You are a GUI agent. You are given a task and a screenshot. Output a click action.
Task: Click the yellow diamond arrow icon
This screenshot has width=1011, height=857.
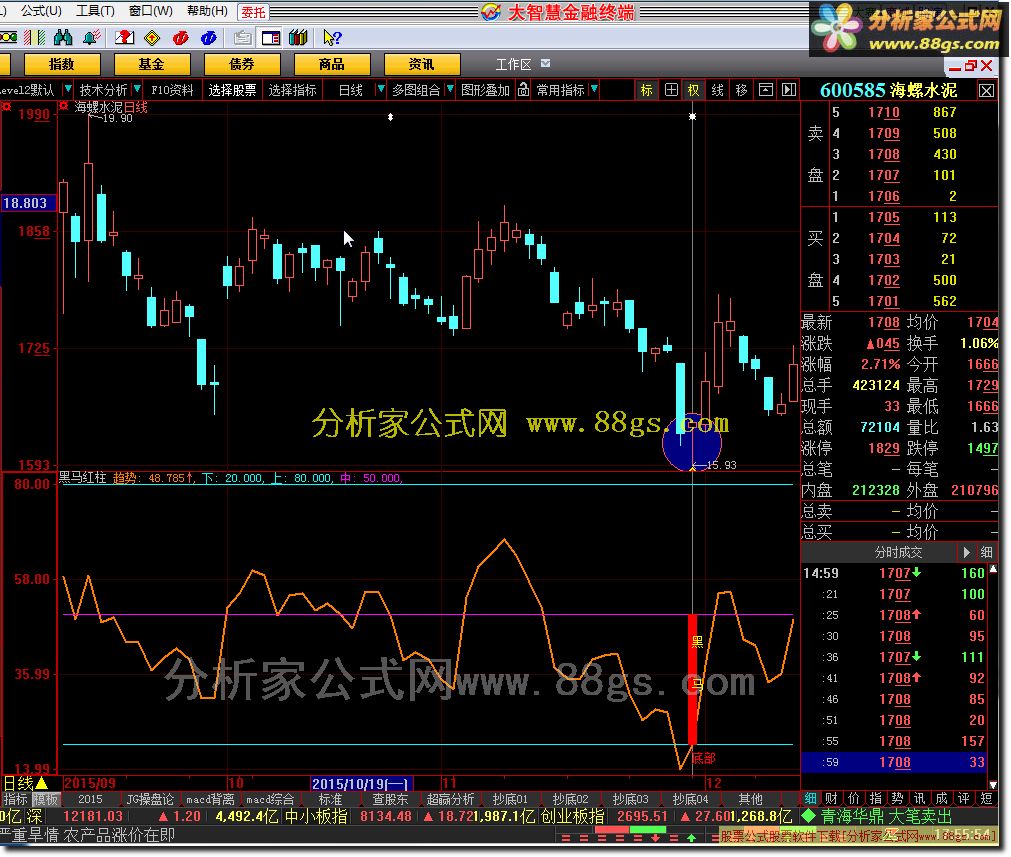point(152,38)
